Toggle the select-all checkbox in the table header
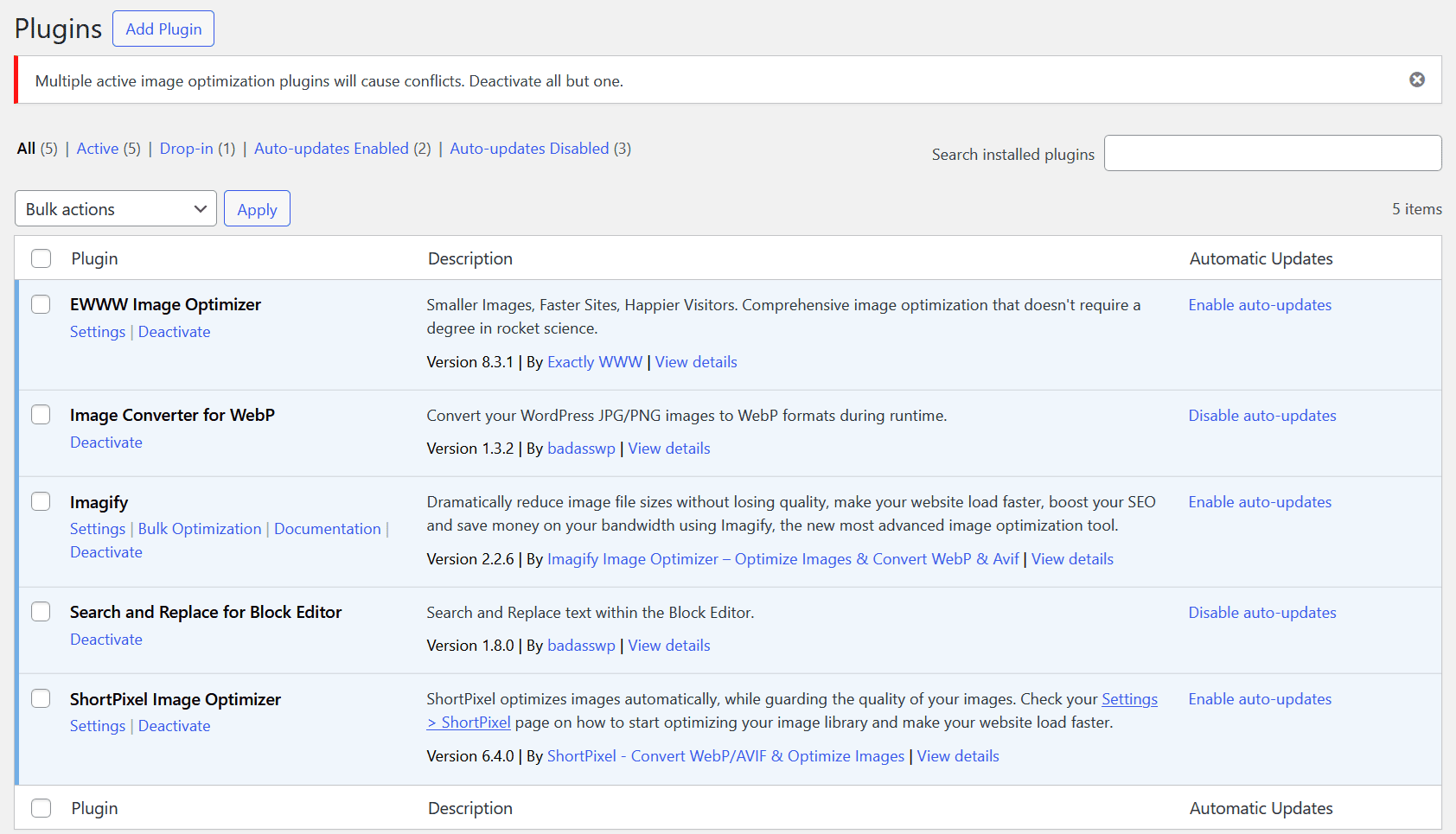 pyautogui.click(x=41, y=258)
